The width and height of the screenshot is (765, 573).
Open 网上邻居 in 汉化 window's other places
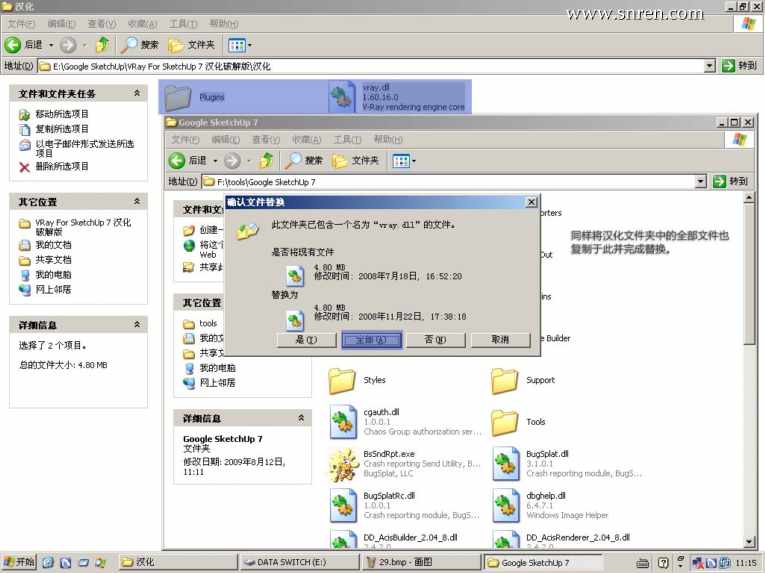tap(53, 290)
